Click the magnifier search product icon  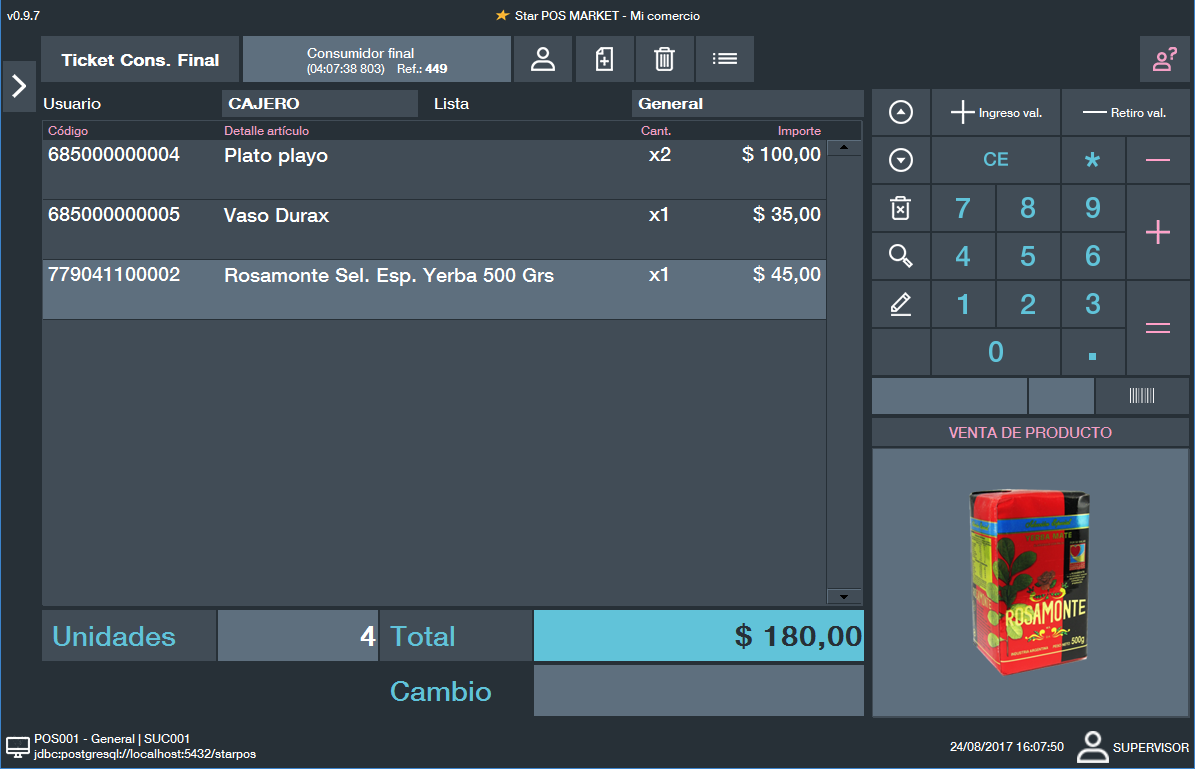[x=900, y=256]
